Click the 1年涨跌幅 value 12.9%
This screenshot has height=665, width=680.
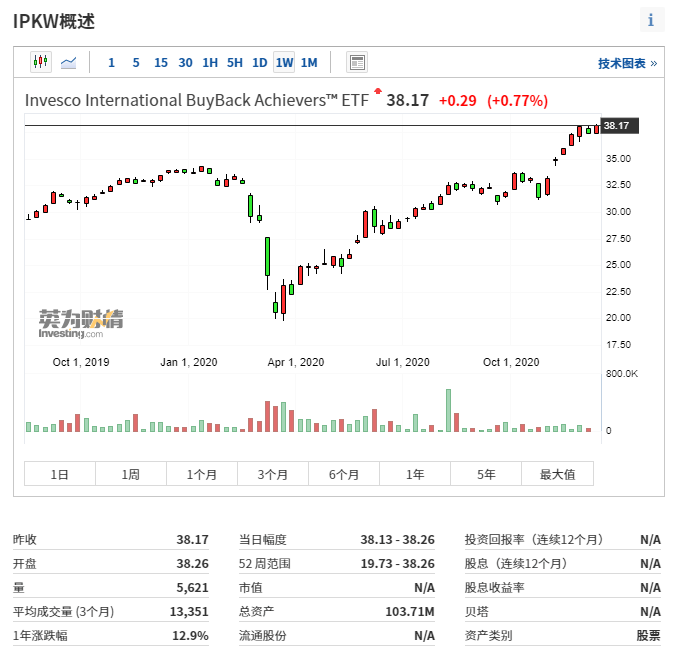click(190, 636)
